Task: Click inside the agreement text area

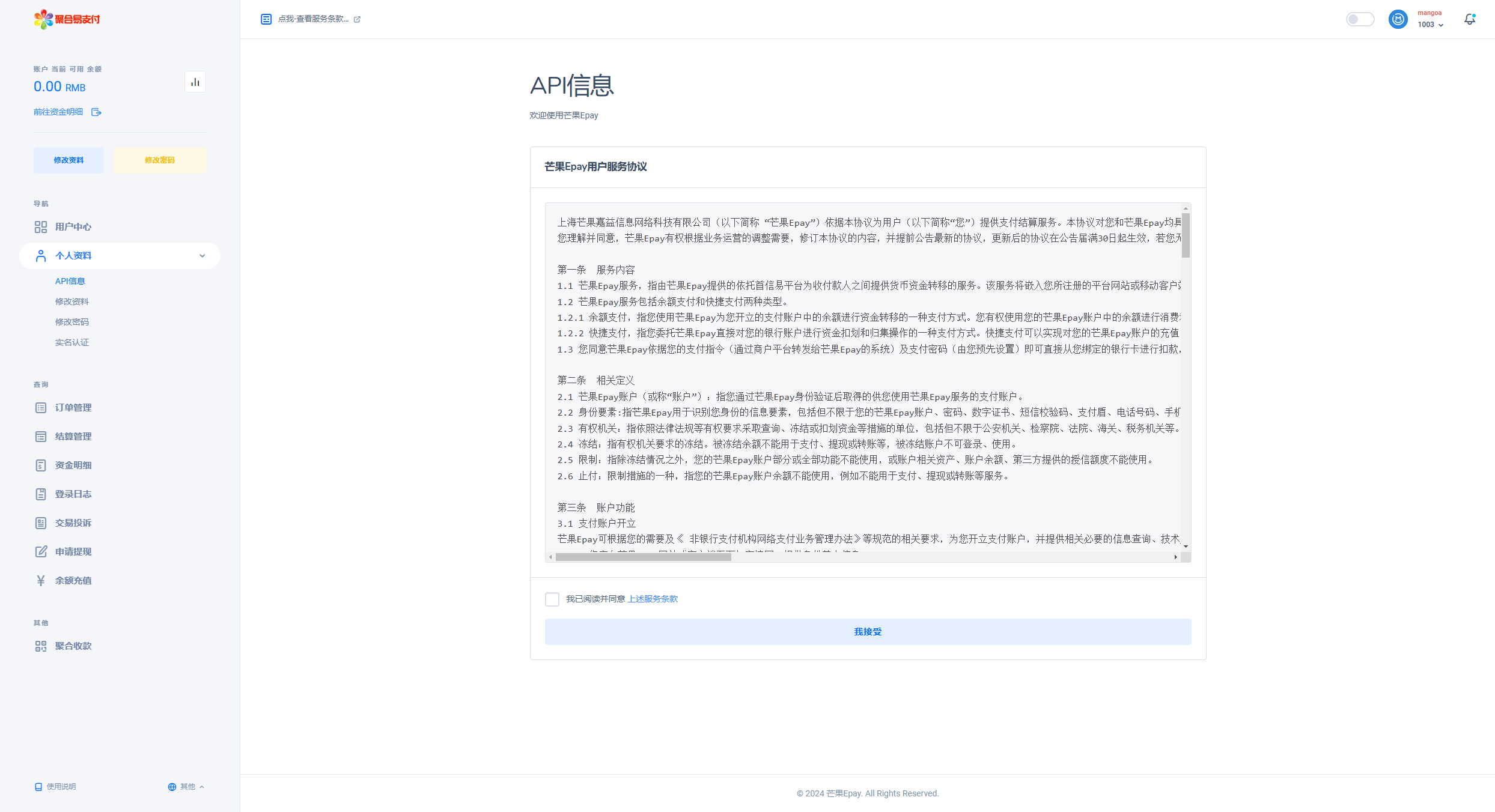Action: point(863,377)
